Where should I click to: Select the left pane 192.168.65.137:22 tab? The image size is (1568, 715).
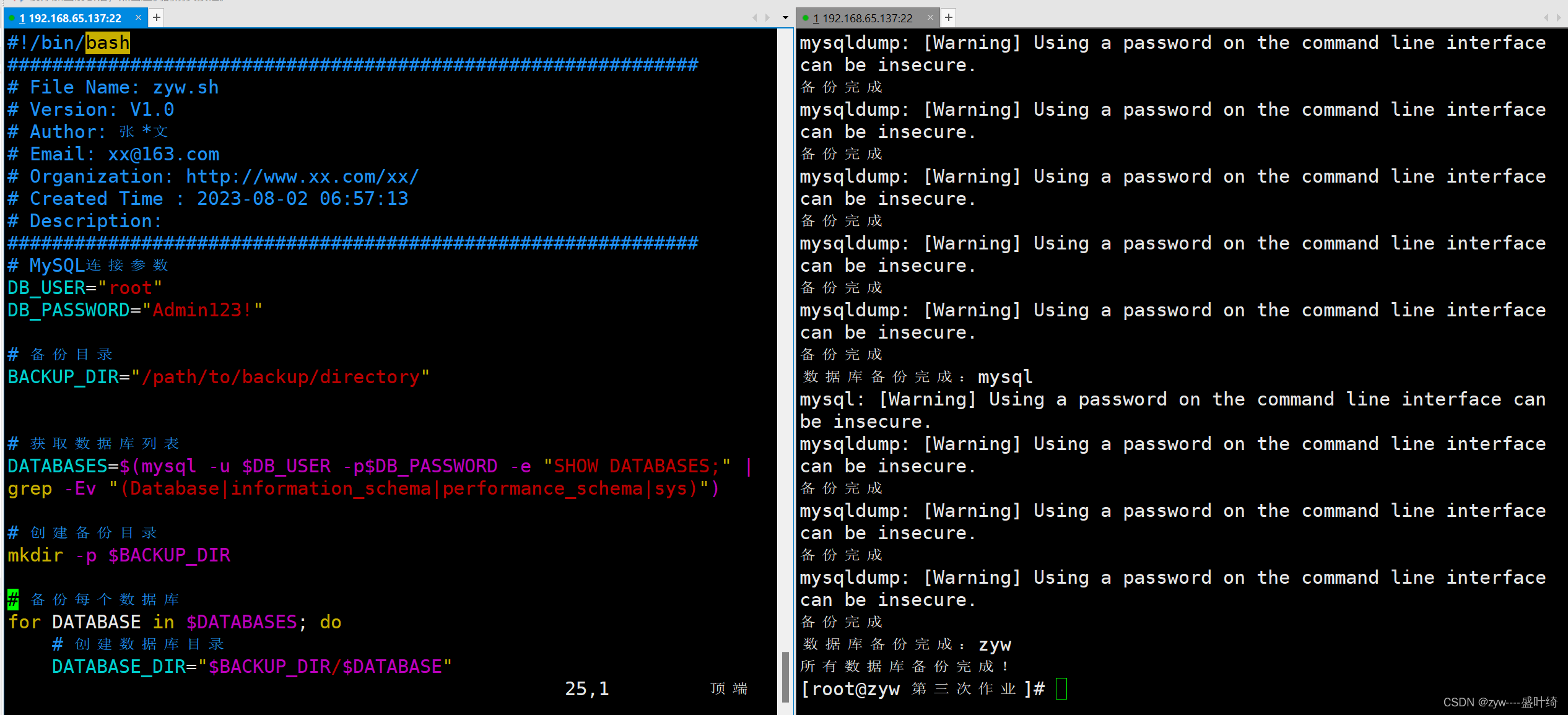(x=74, y=18)
